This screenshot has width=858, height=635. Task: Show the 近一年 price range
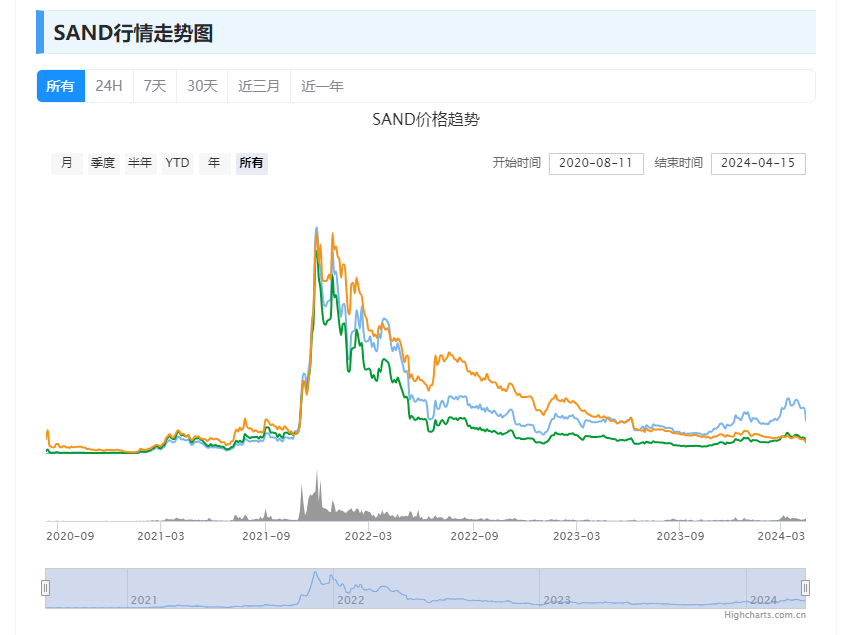coord(322,86)
